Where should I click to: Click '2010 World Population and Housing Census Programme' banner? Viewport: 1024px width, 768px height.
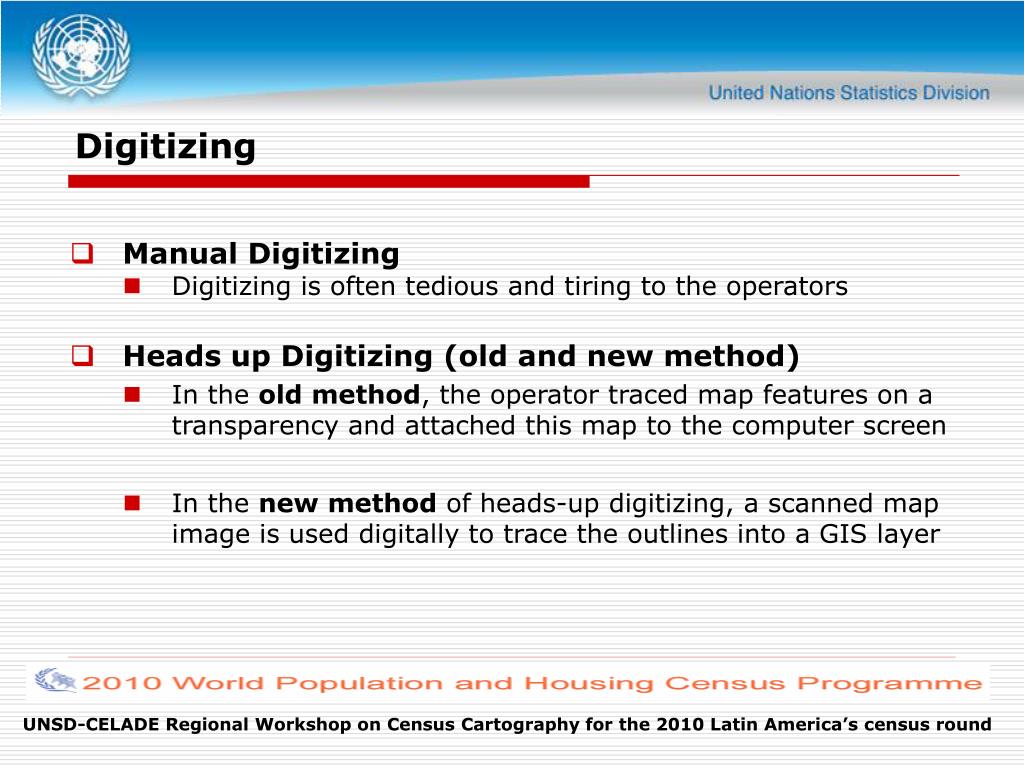tap(508, 682)
